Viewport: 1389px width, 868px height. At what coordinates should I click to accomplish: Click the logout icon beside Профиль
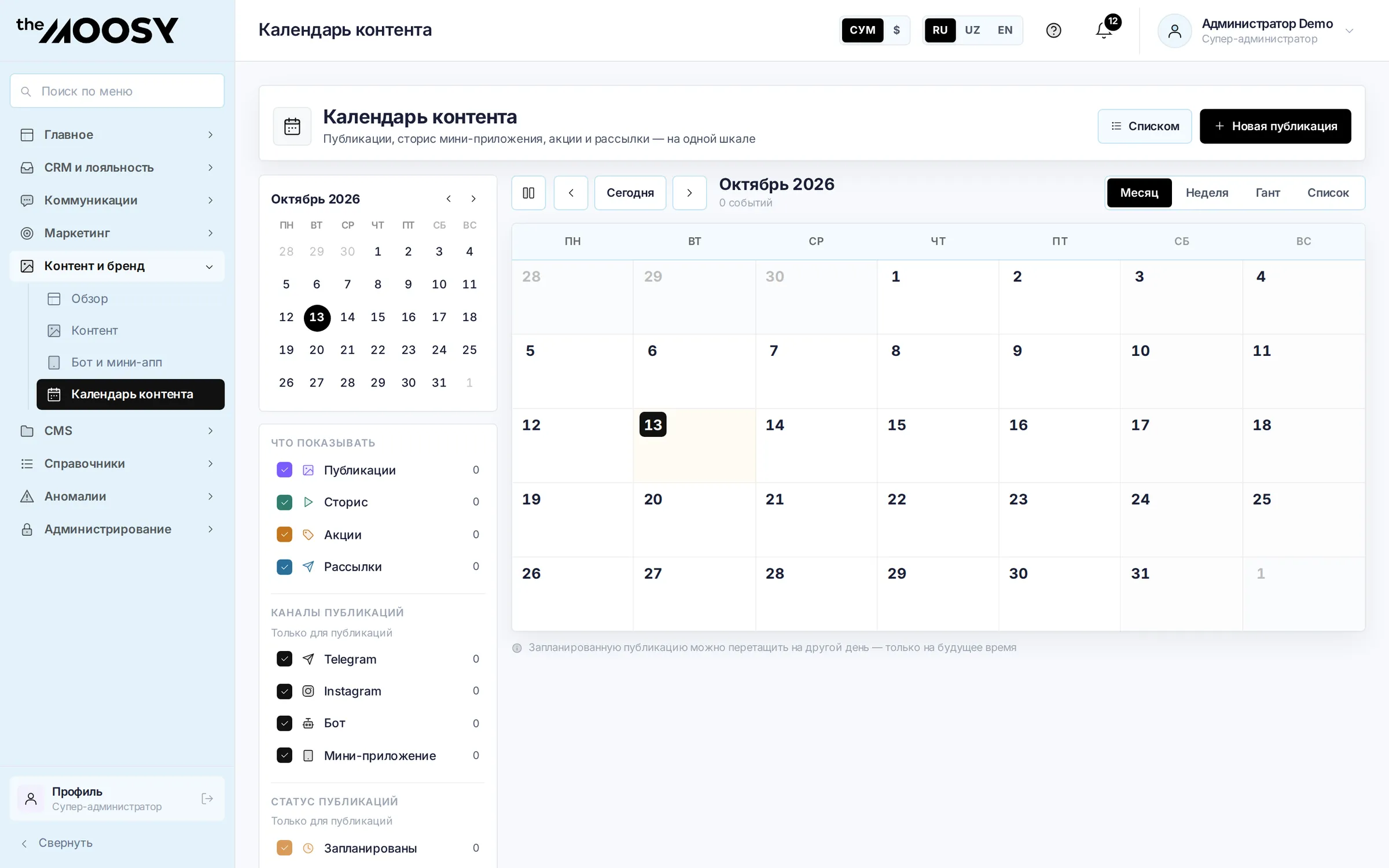point(207,799)
